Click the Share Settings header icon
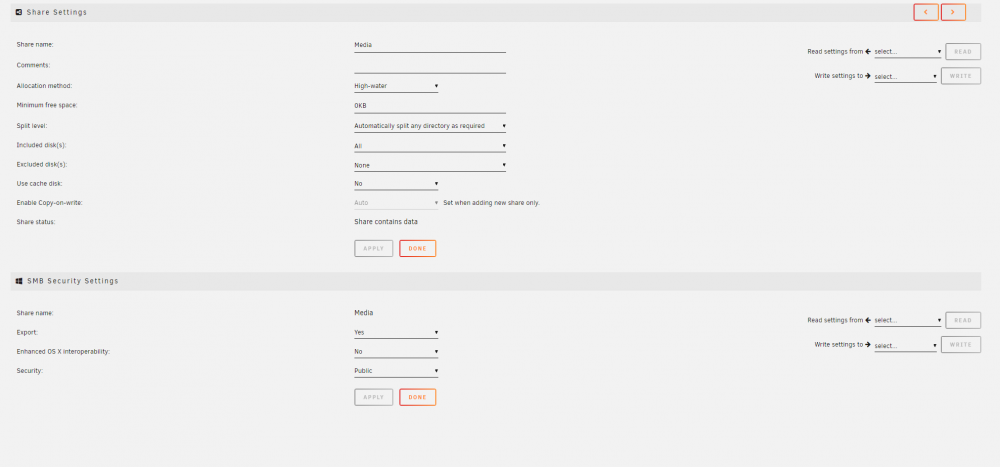The image size is (1000, 467). [18, 12]
